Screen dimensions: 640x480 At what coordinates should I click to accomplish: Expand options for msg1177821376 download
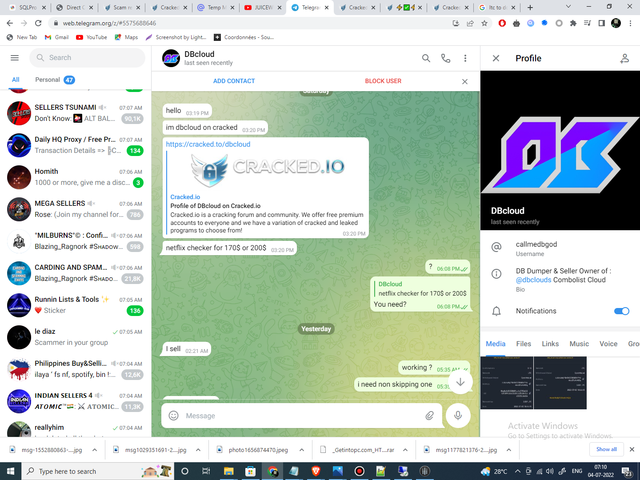(x=509, y=450)
